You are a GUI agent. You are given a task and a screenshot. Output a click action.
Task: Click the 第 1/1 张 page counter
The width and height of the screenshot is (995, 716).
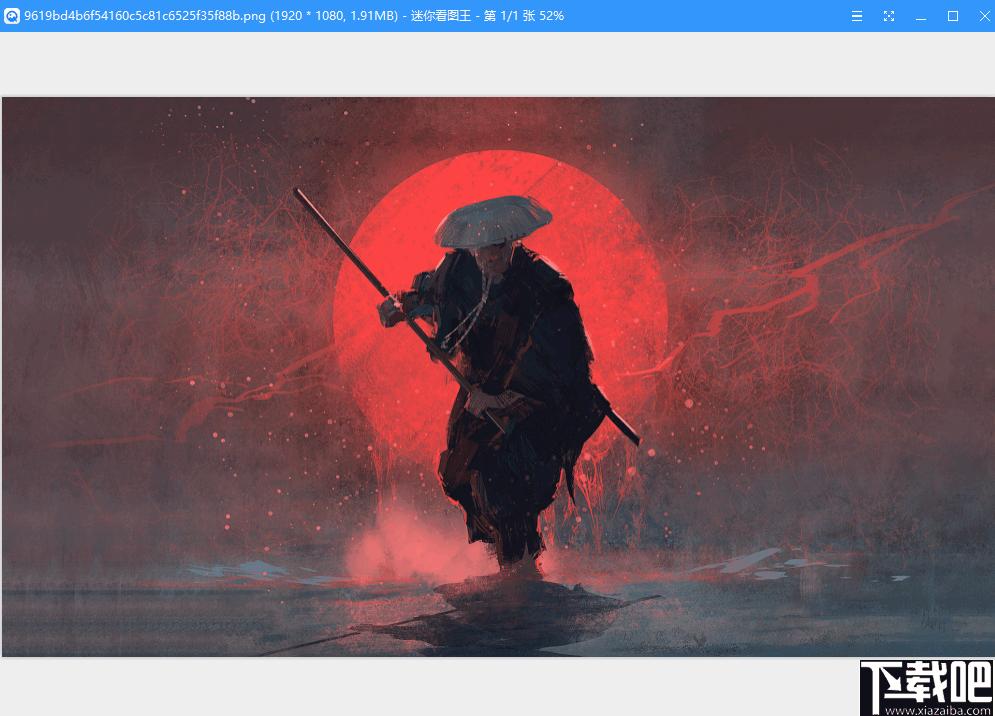(510, 16)
